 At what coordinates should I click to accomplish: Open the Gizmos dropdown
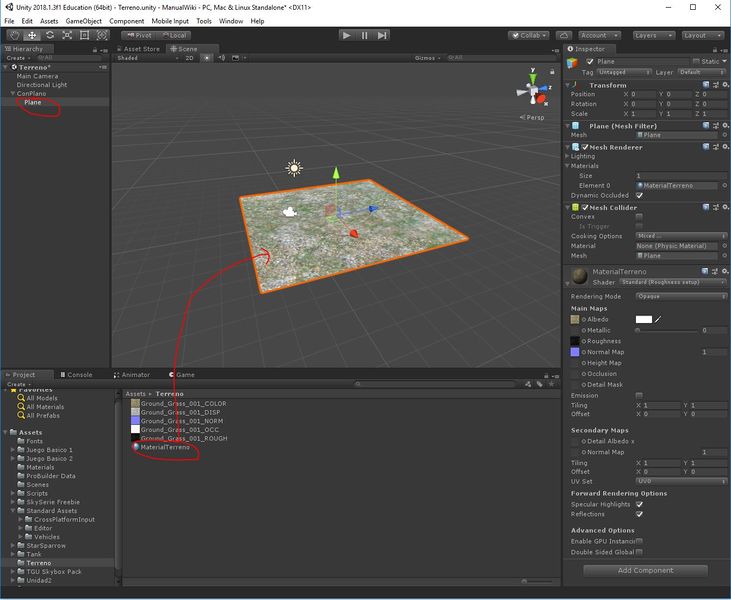click(428, 58)
